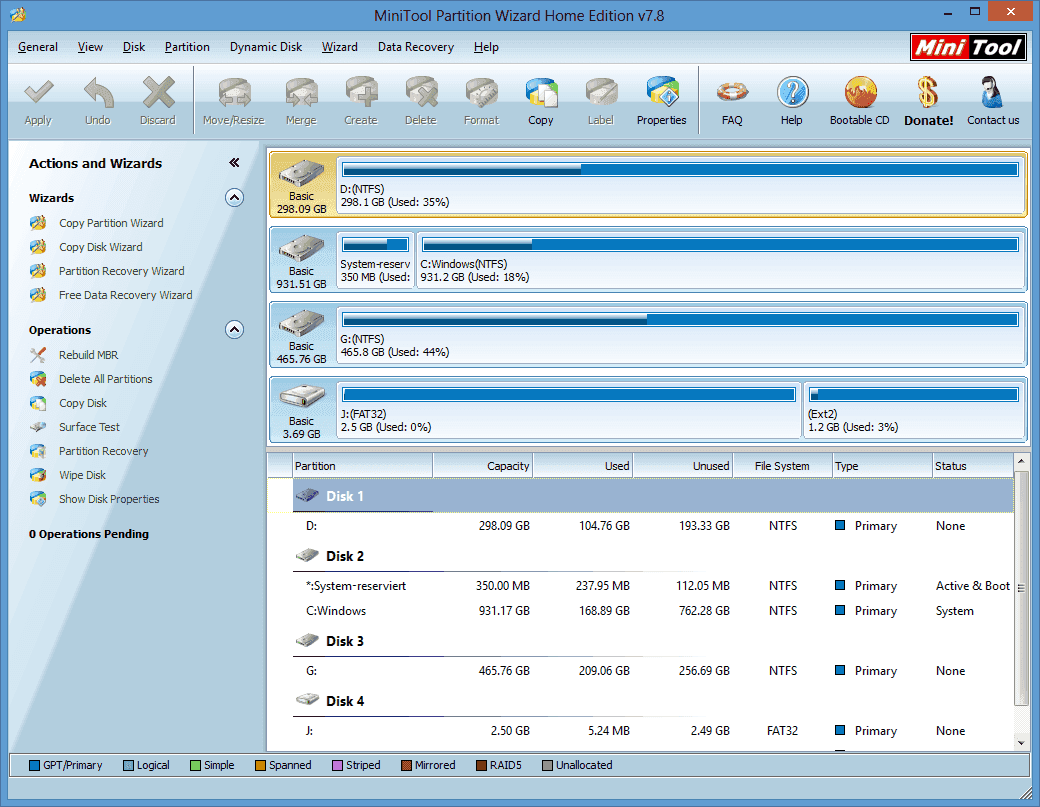The image size is (1040, 807).
Task: Open the Disk menu
Action: [x=134, y=47]
